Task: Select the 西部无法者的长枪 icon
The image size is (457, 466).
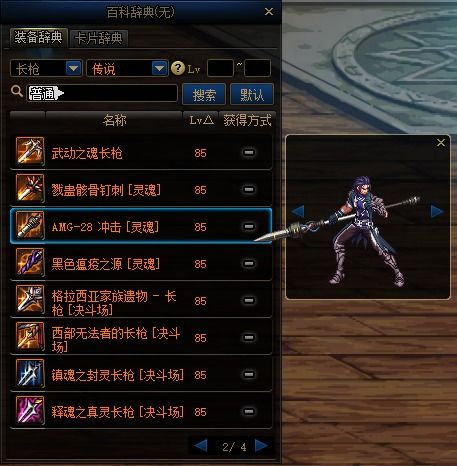Action: point(30,337)
